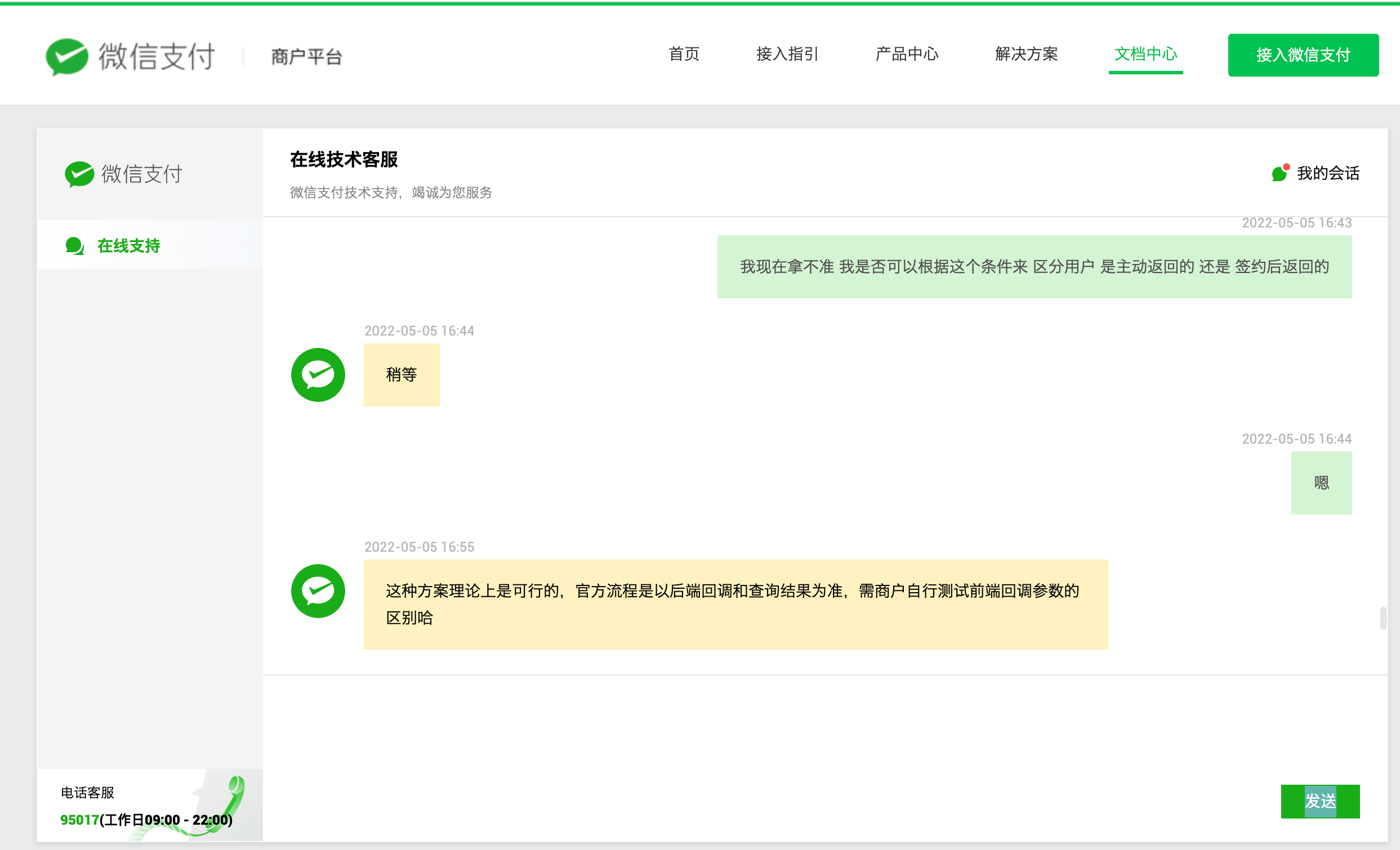The width and height of the screenshot is (1400, 850).
Task: Open the 首页 navigation item
Action: (x=684, y=54)
